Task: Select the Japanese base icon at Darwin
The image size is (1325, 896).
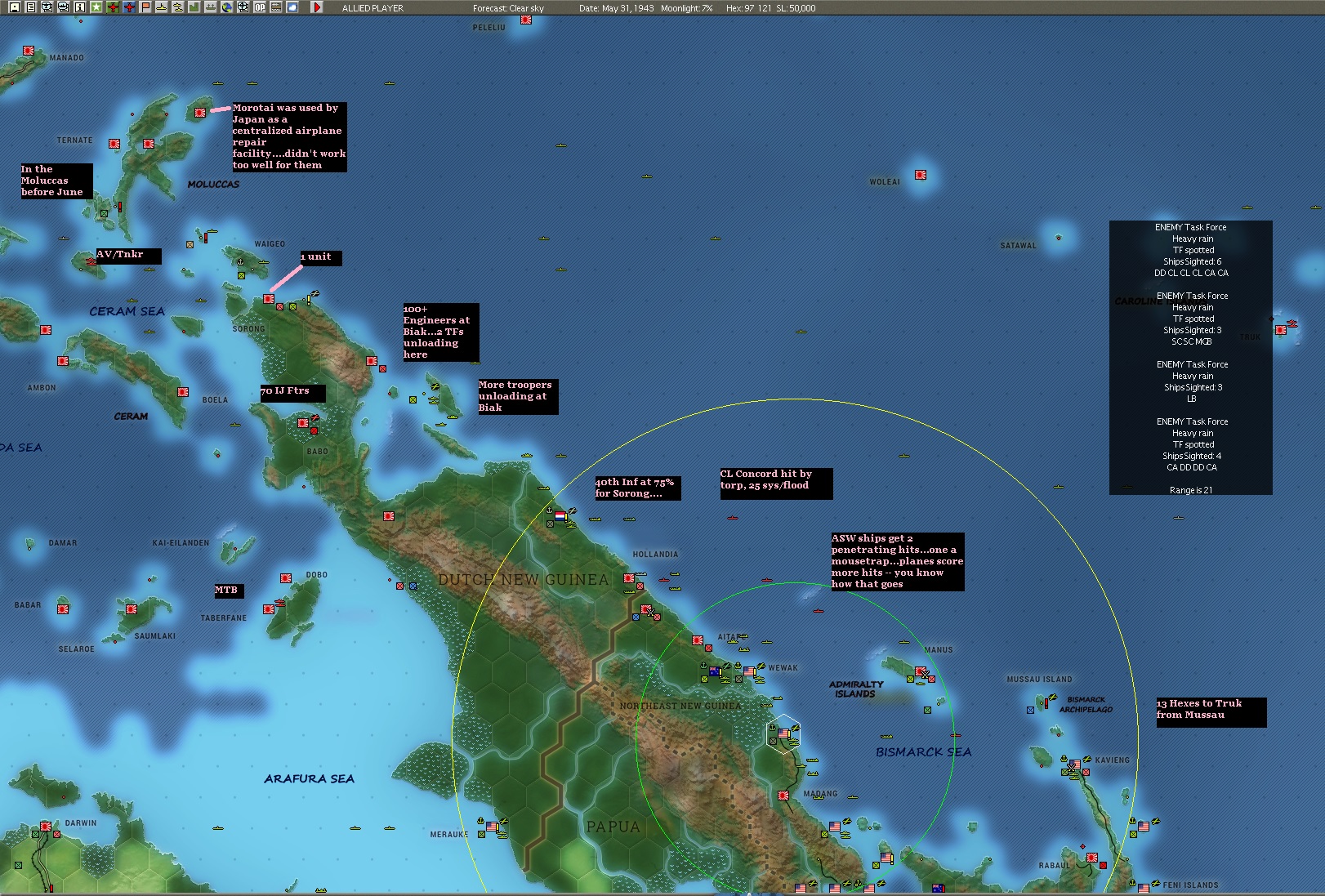Action: pos(46,827)
